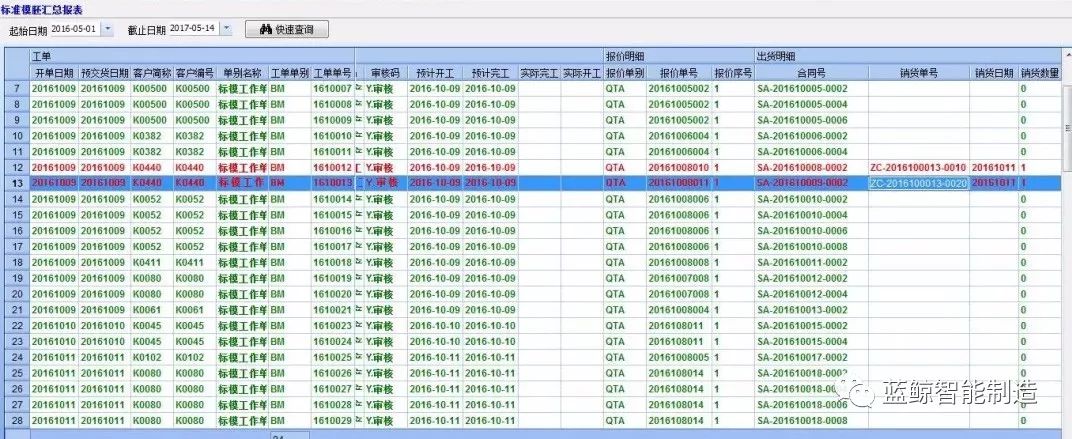Click the 销货单号 column header

918,73
